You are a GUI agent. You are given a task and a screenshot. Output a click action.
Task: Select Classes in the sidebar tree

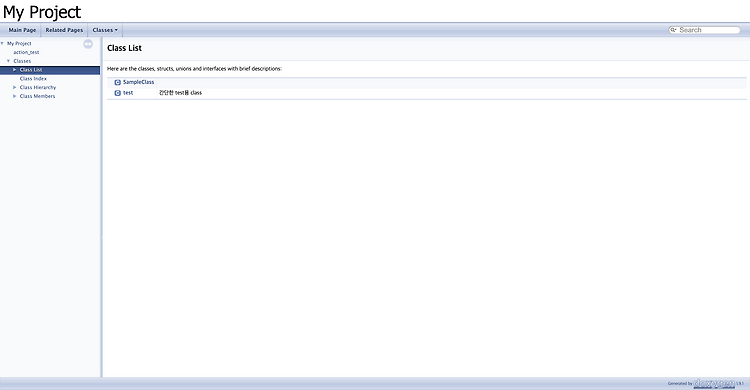(x=22, y=61)
